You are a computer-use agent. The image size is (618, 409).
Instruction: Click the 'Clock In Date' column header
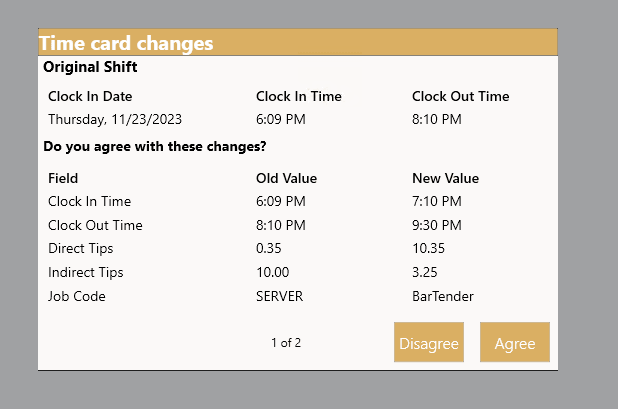click(x=90, y=97)
